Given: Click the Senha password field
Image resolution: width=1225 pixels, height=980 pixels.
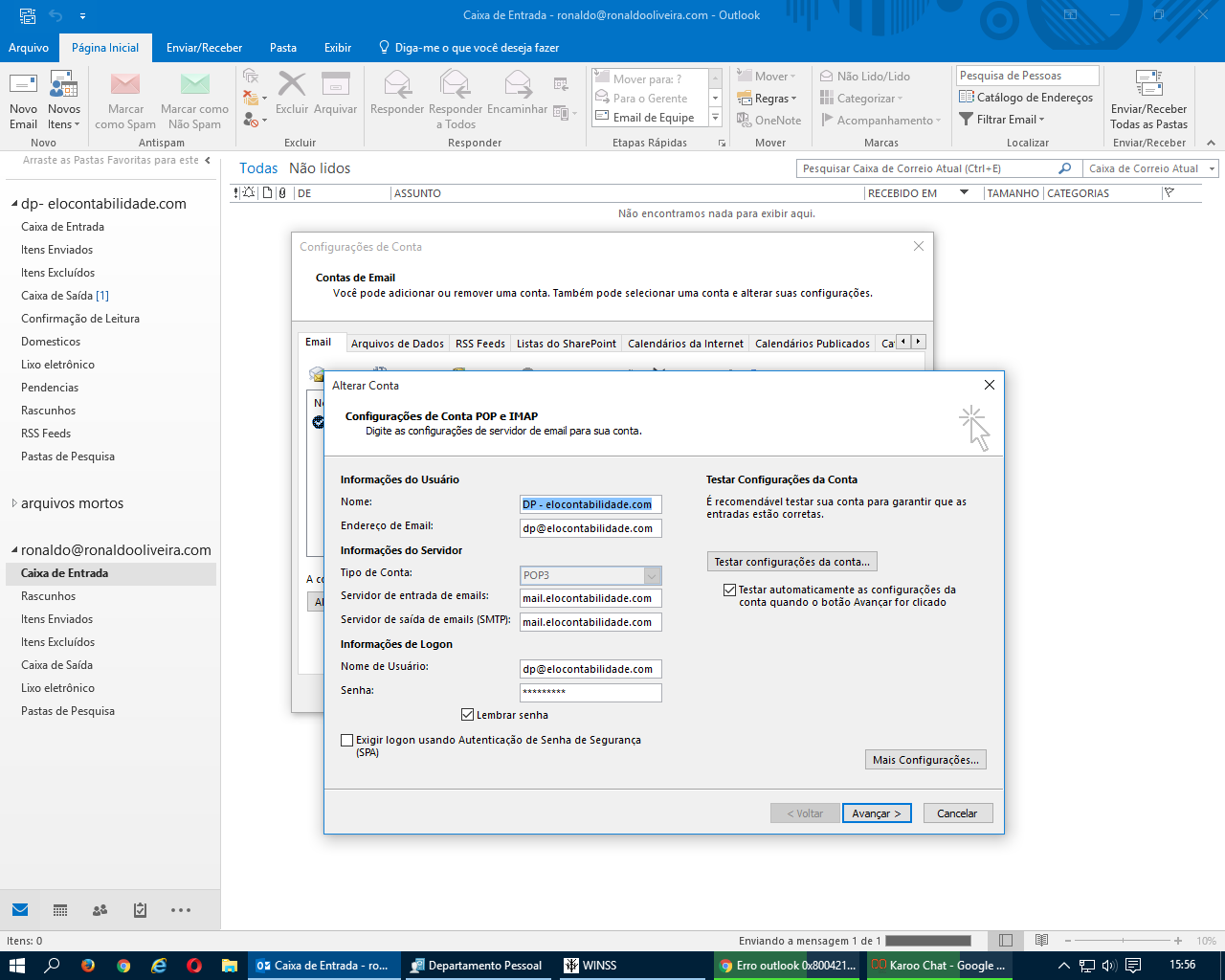Looking at the screenshot, I should click(590, 692).
